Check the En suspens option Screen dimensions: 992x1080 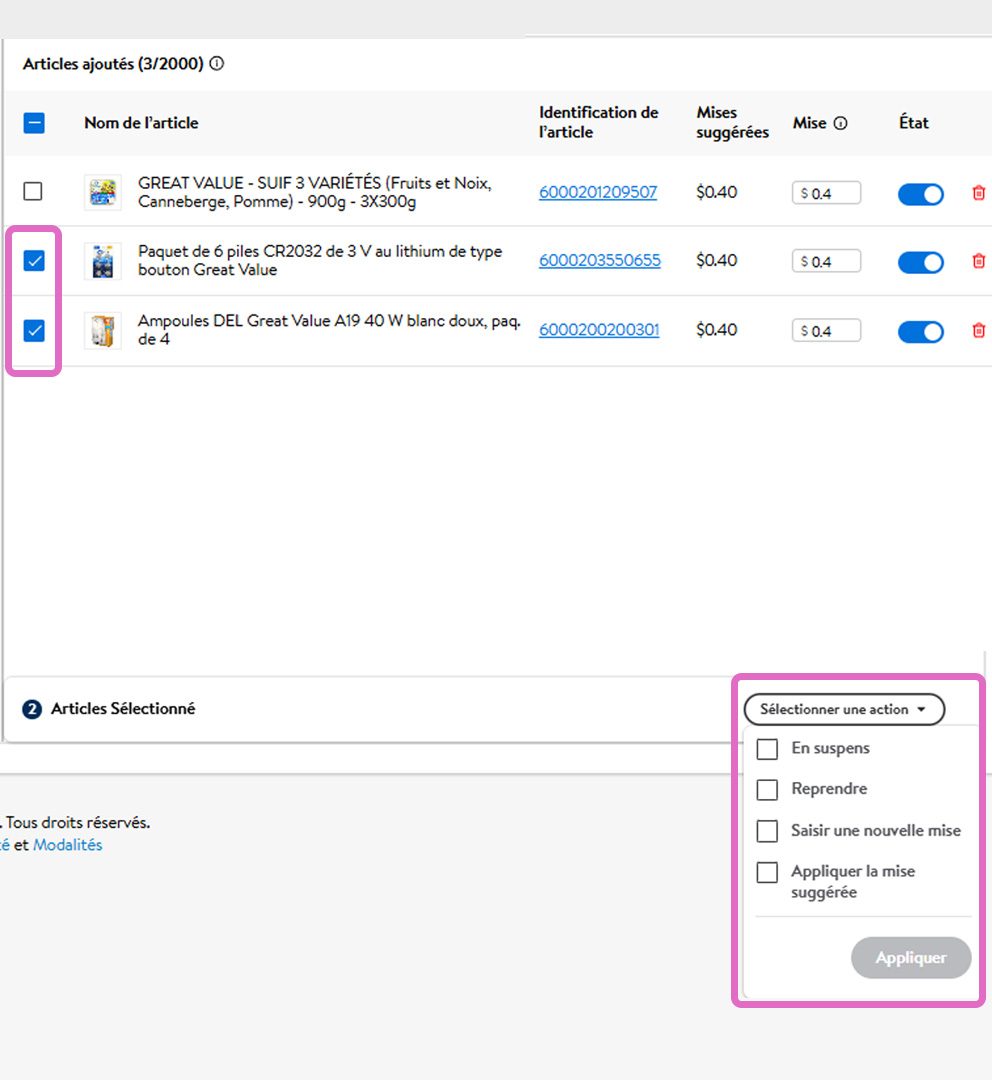(x=767, y=749)
